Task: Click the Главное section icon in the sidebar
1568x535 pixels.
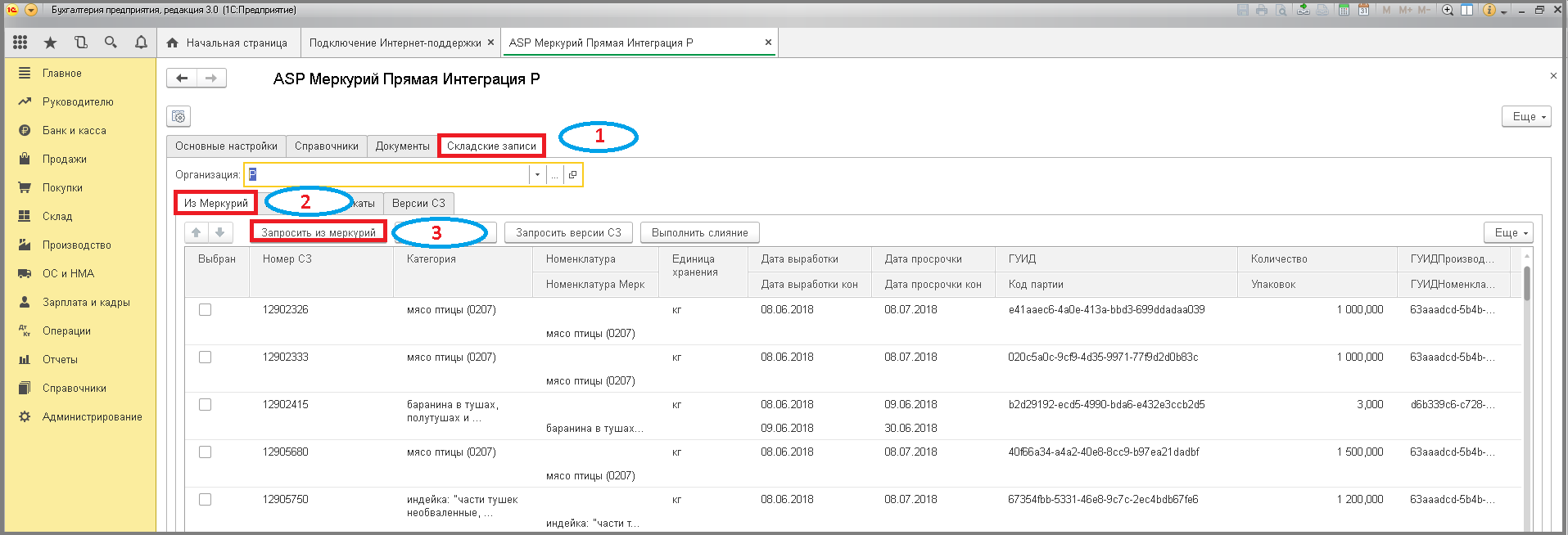Action: 25,73
